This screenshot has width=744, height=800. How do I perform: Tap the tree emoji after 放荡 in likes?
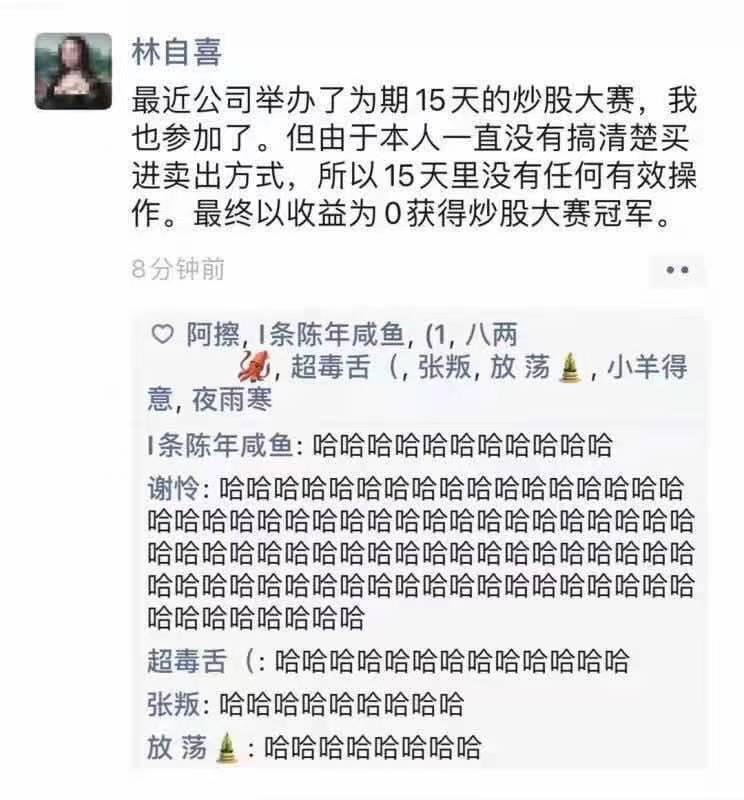tap(571, 368)
